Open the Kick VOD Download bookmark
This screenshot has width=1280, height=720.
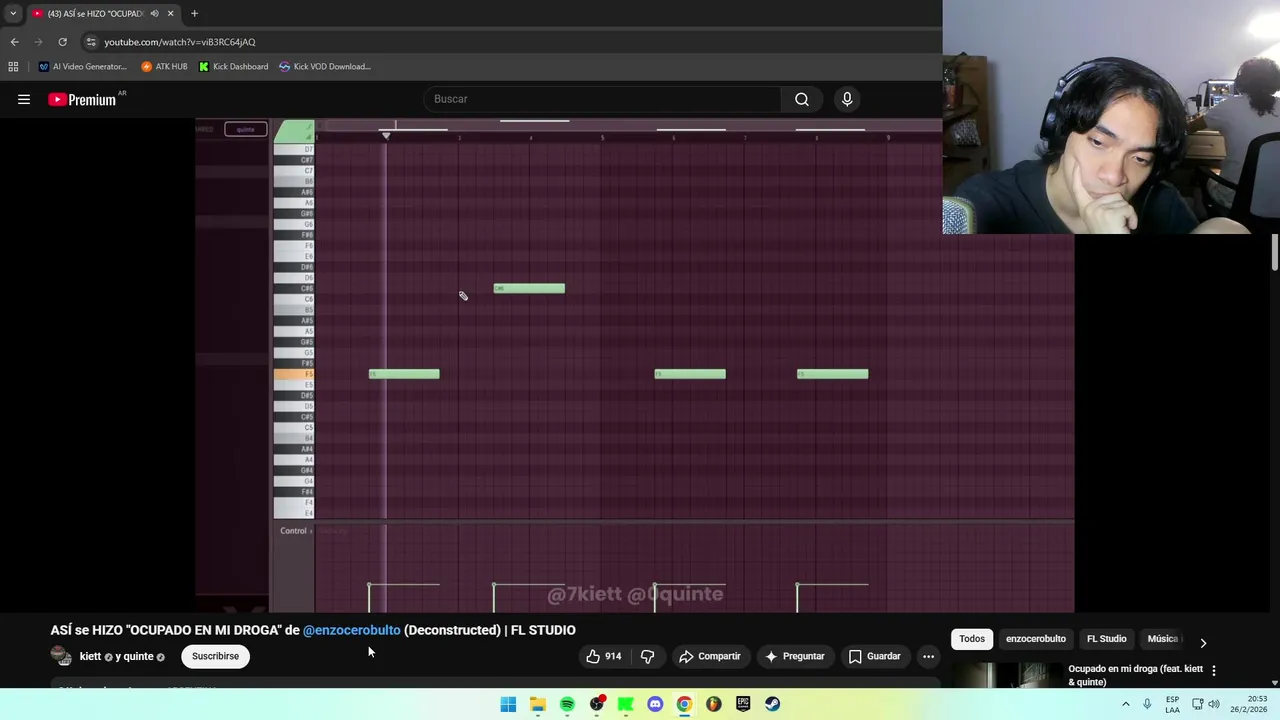[x=325, y=67]
